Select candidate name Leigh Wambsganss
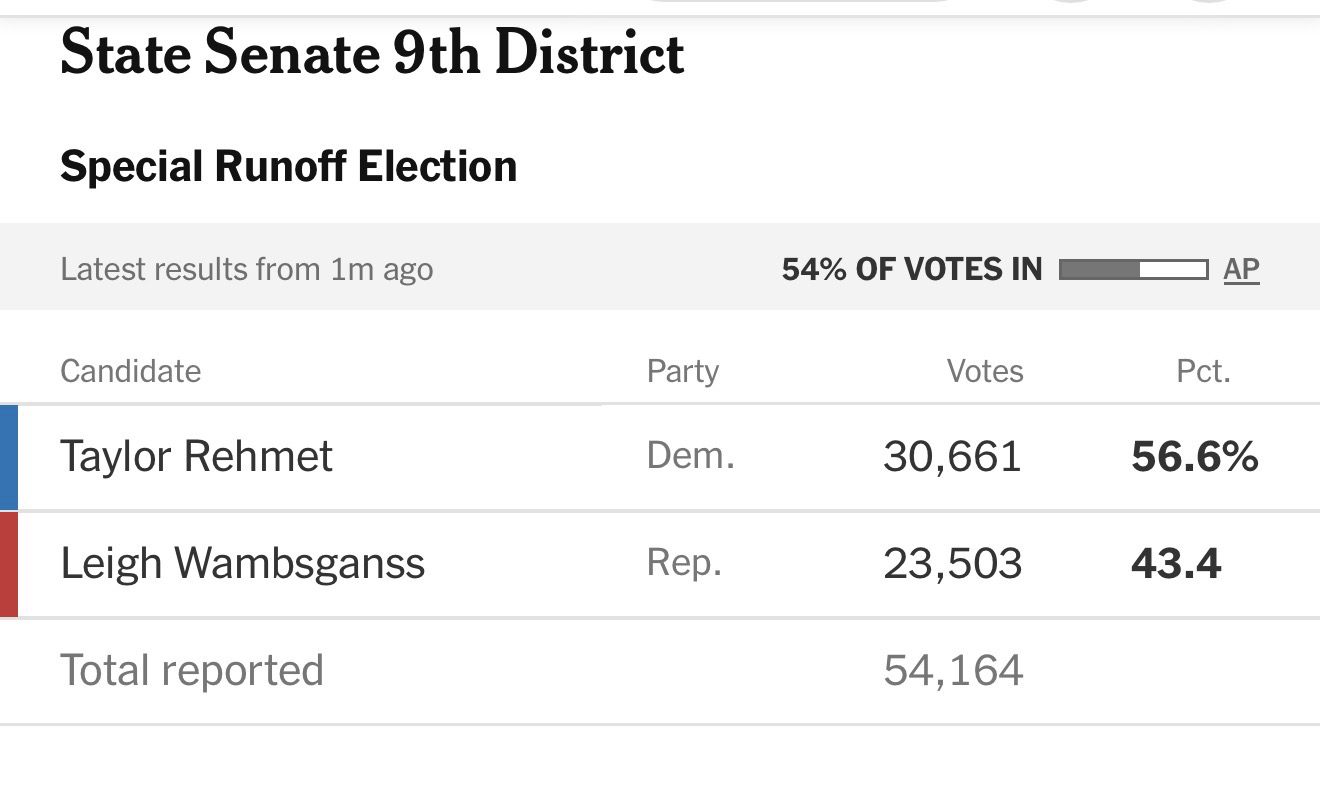Image resolution: width=1320 pixels, height=809 pixels. 243,564
